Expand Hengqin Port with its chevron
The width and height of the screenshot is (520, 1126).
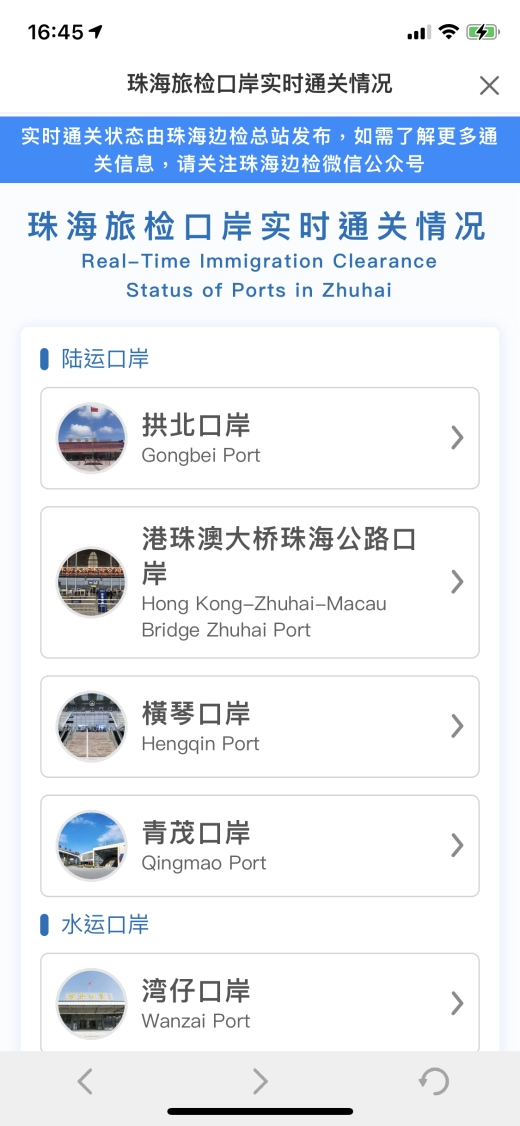(457, 726)
